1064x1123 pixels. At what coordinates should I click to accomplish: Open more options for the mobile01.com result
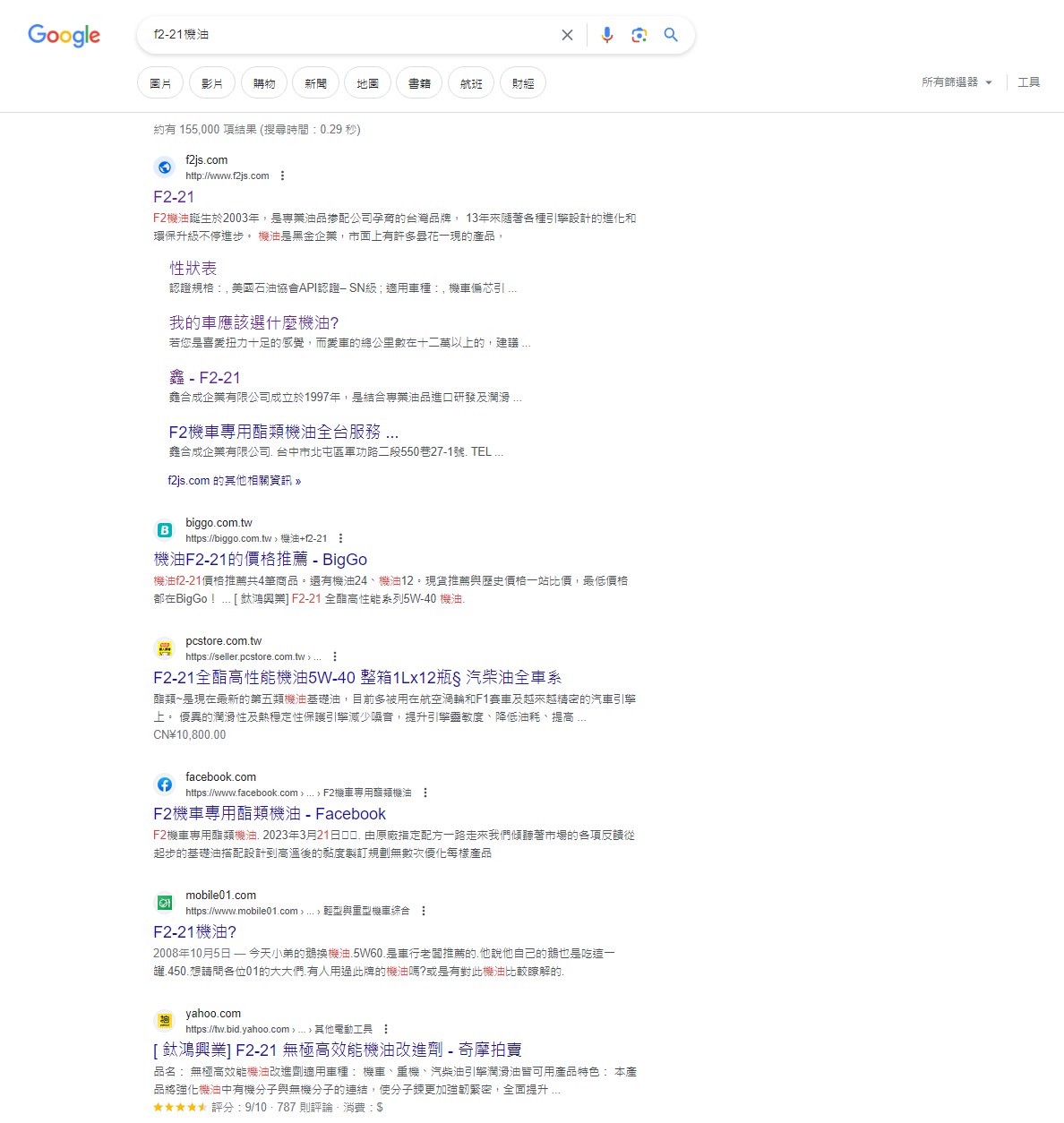424,911
